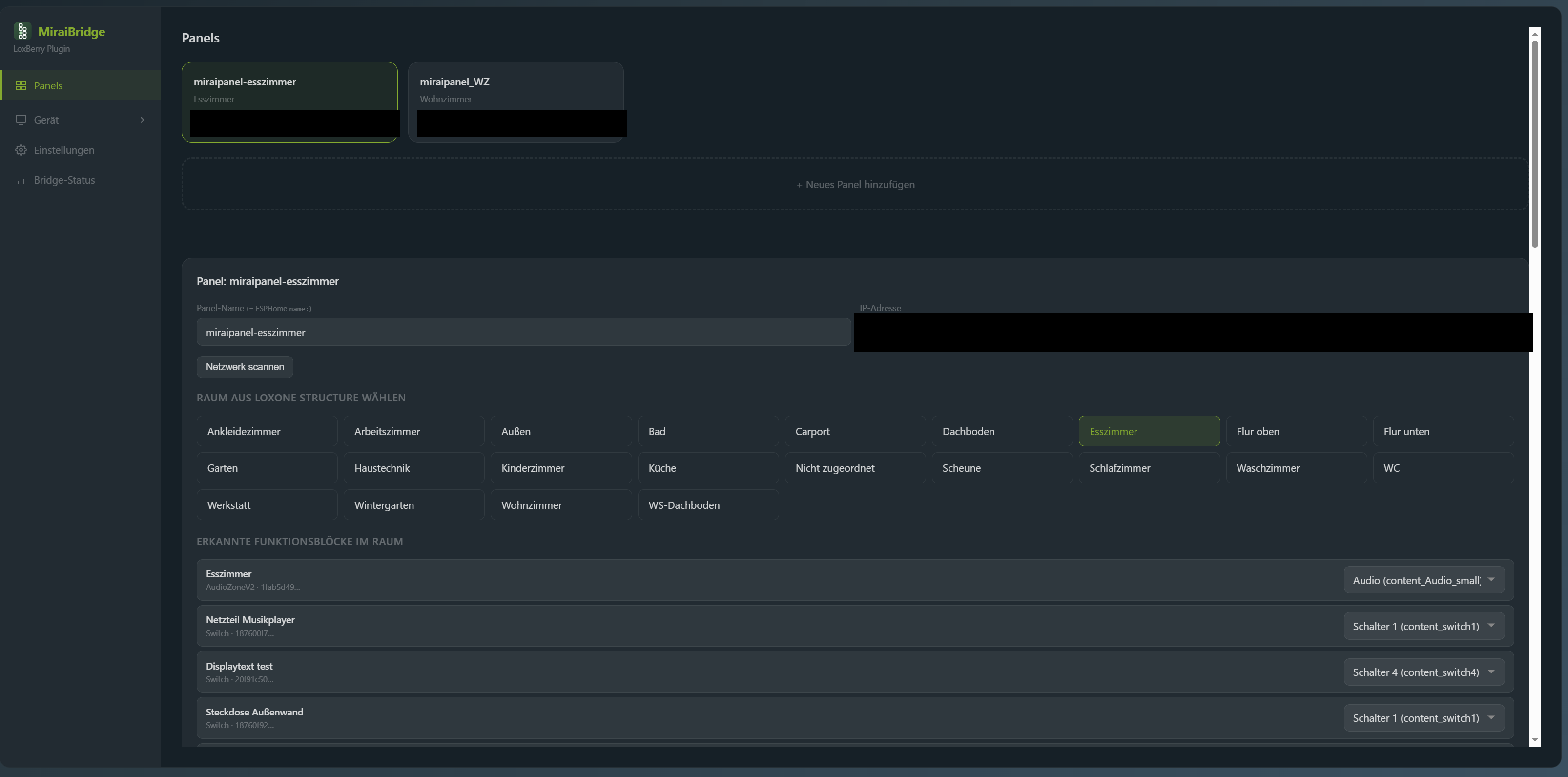1568x777 pixels.
Task: Choose the Schlafzimmer room
Action: tap(1149, 468)
